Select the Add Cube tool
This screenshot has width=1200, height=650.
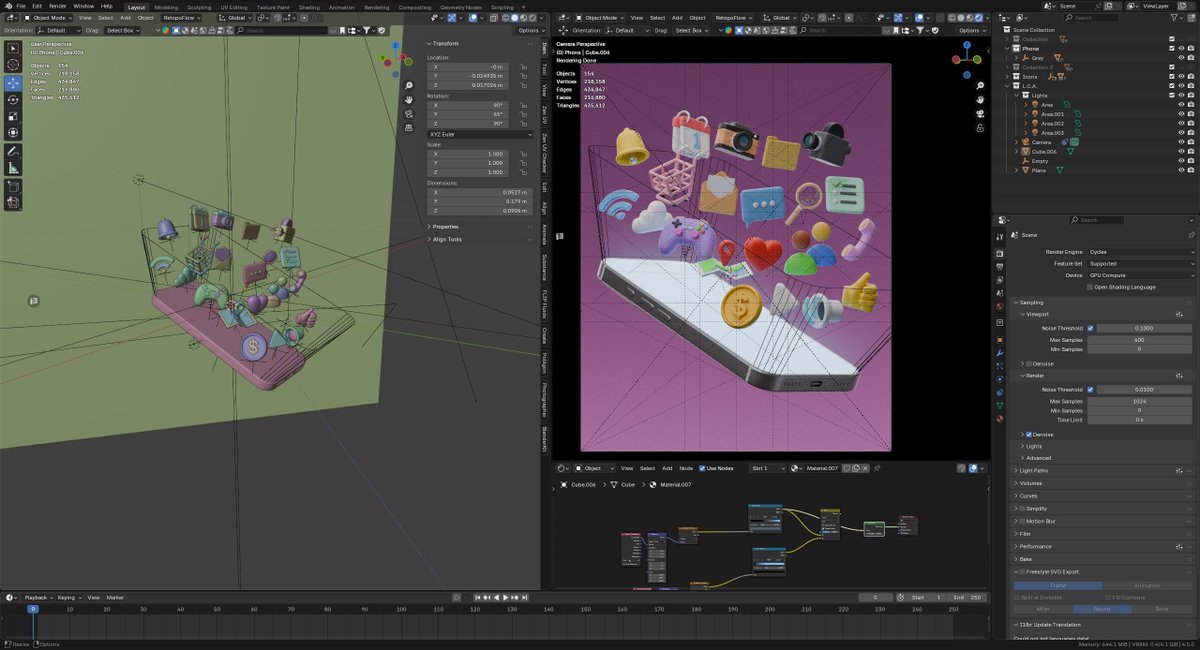tap(13, 187)
